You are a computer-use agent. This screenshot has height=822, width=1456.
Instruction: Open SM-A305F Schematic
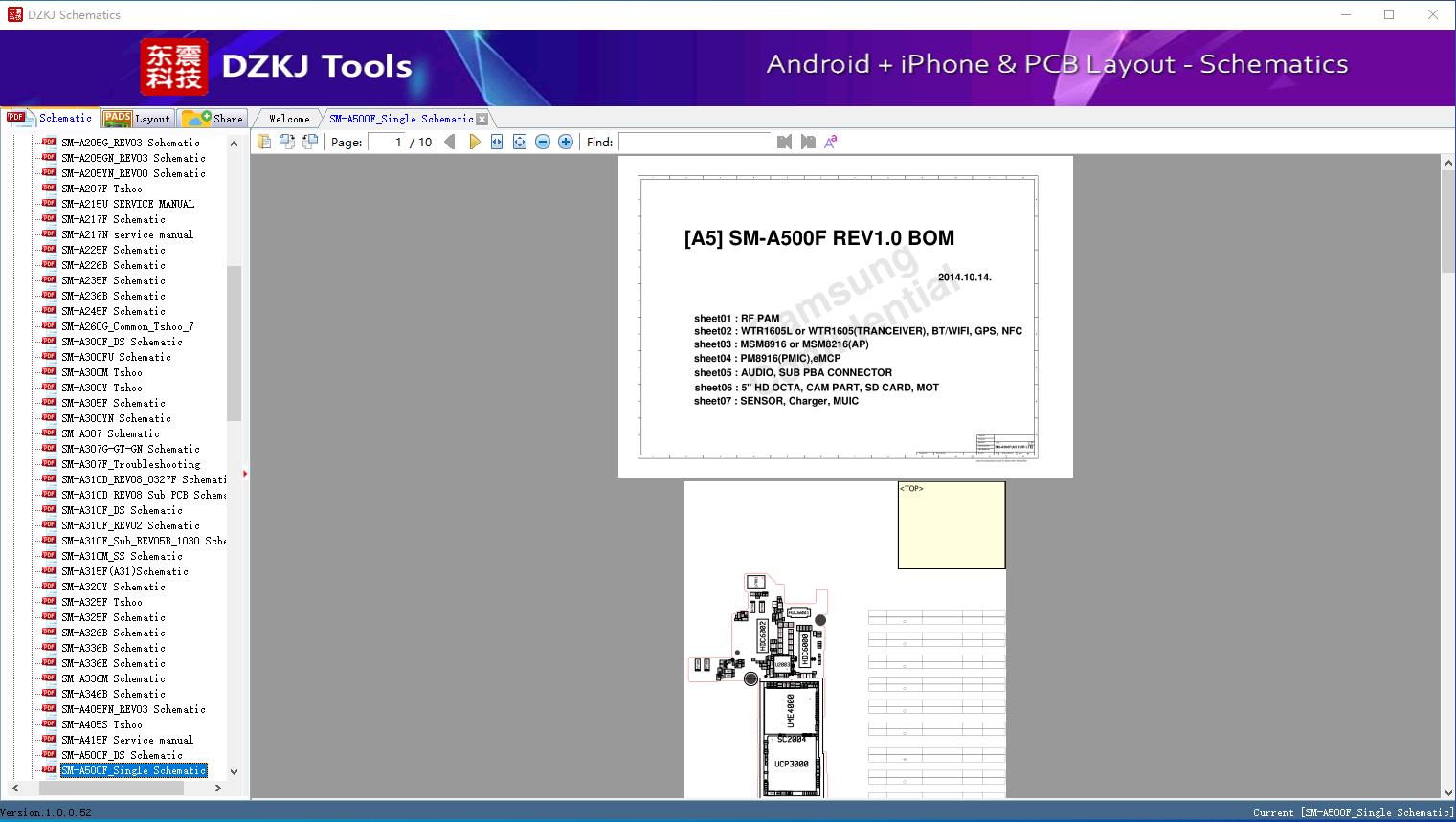click(x=113, y=403)
